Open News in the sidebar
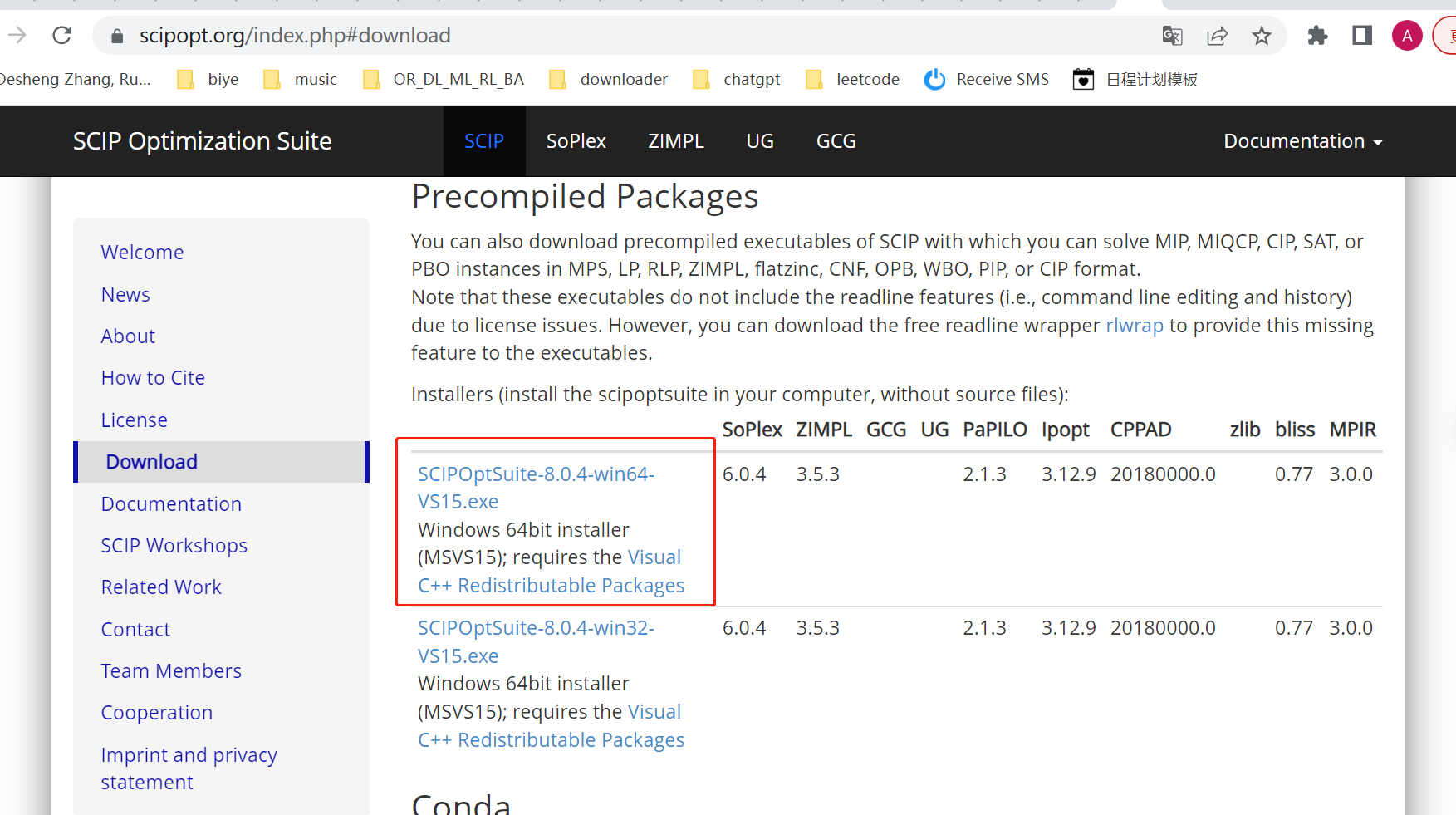The width and height of the screenshot is (1456, 815). 125,295
